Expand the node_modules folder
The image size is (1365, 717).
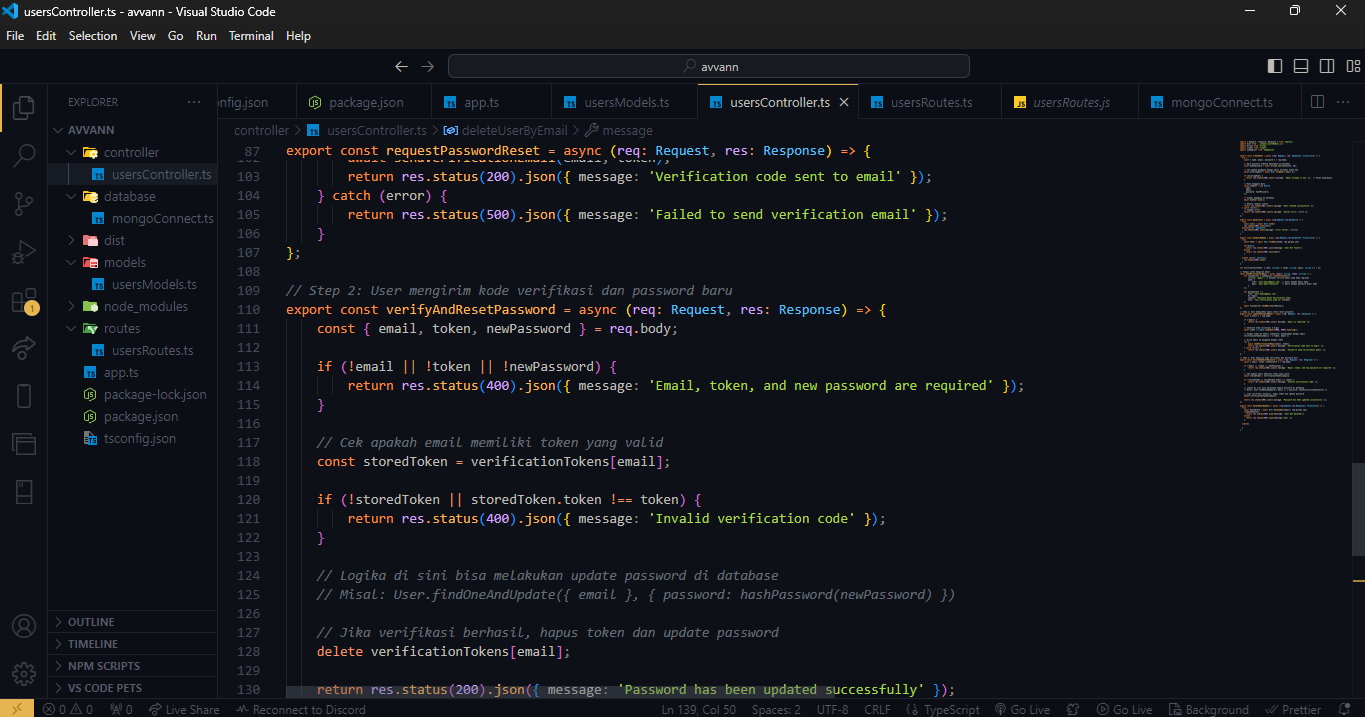[145, 306]
